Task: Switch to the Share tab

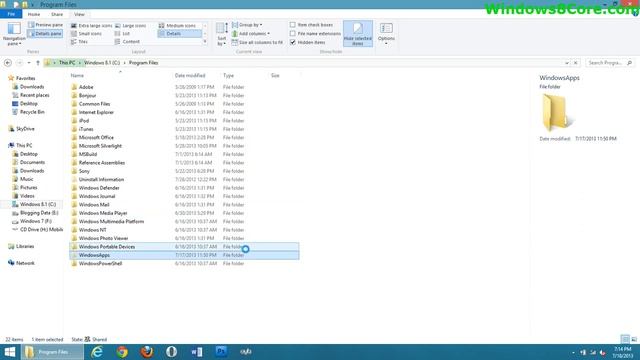Action: [57, 14]
